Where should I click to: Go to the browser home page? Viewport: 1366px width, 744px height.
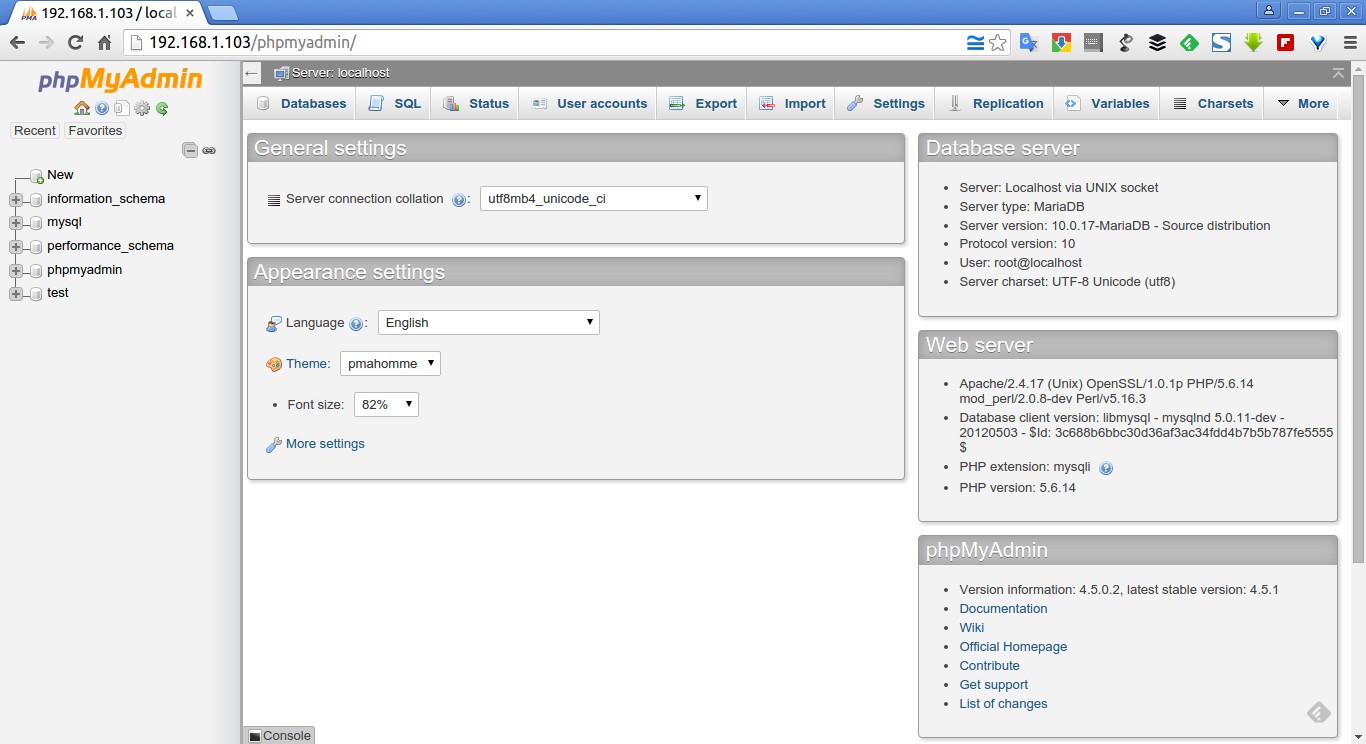pos(104,43)
